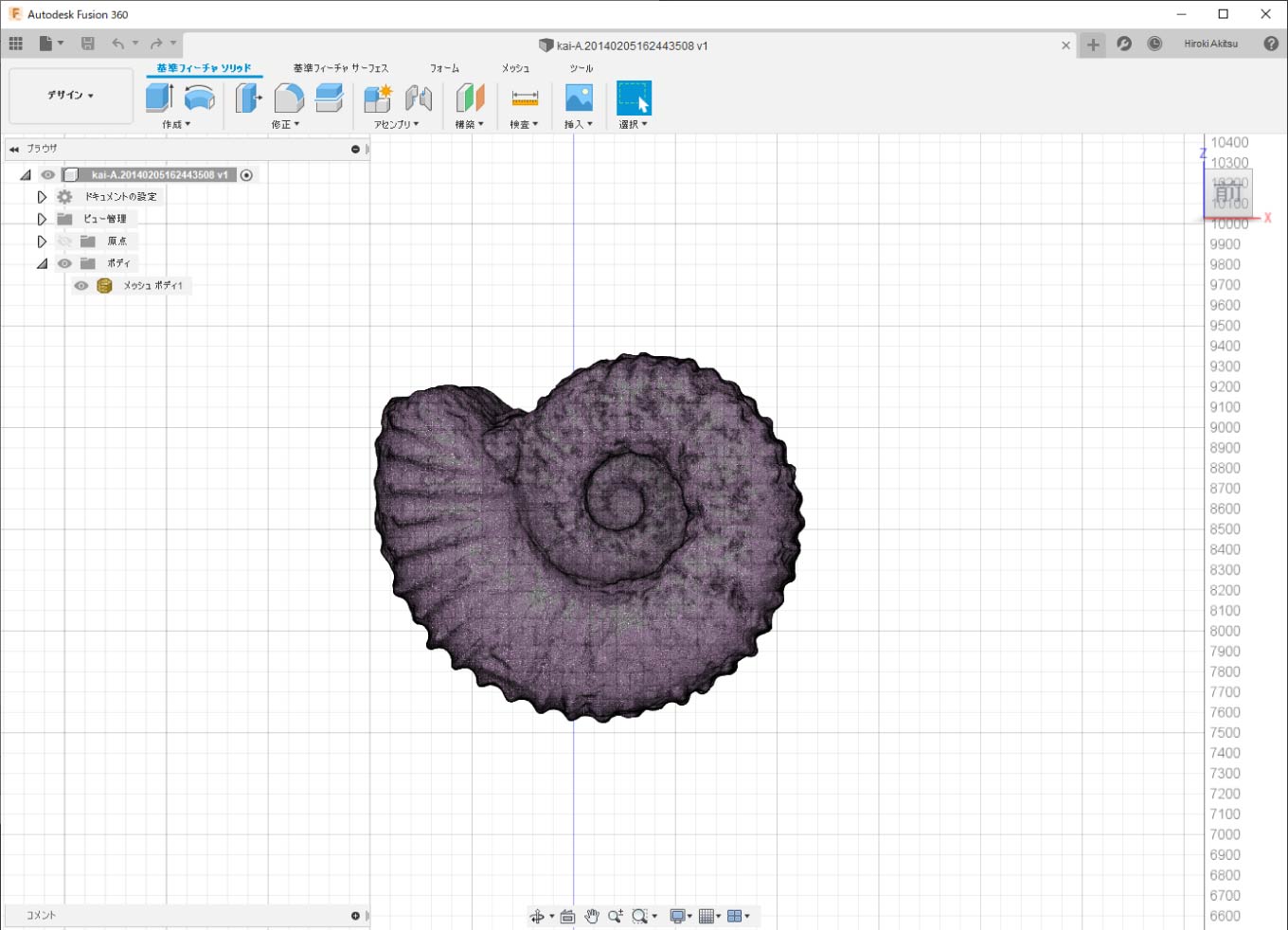Select the Fillet tool icon
Image resolution: width=1288 pixels, height=930 pixels.
click(289, 98)
